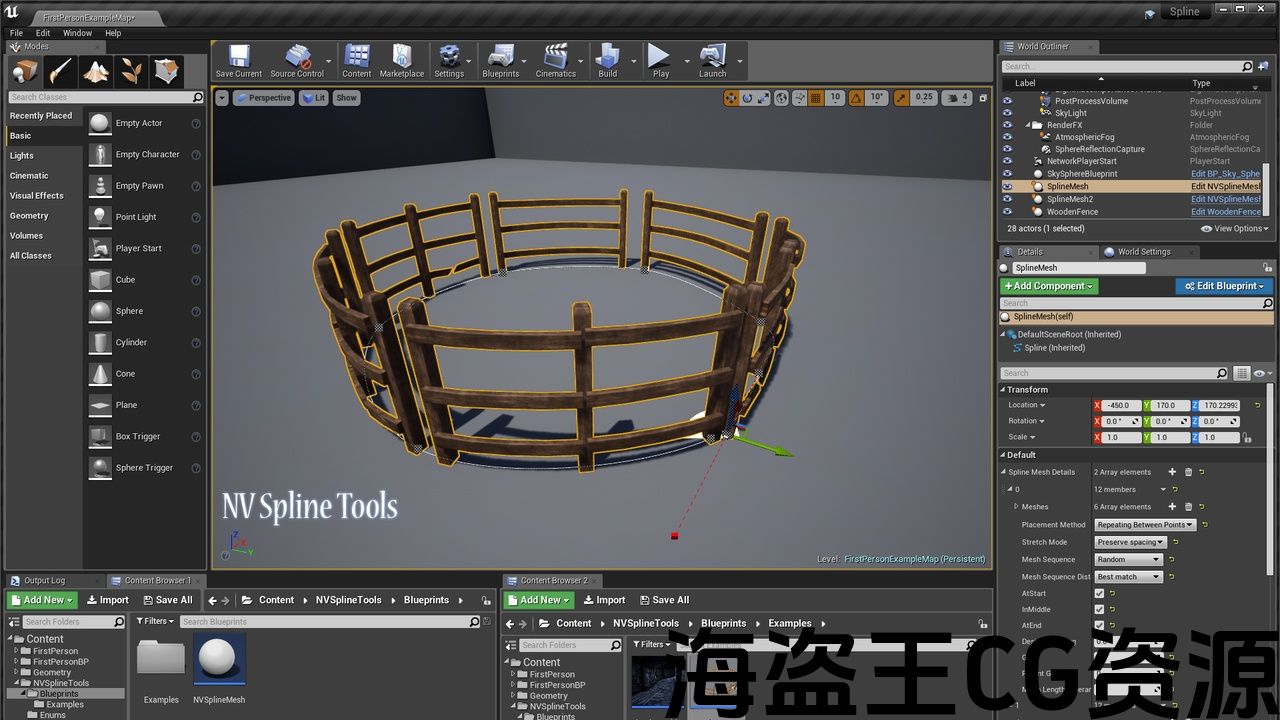Click the Blueprints toolbar icon
The image size is (1280, 720).
[500, 58]
